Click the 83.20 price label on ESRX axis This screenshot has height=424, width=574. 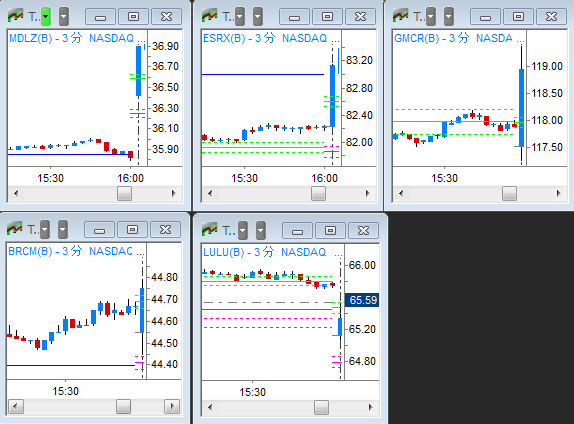(x=359, y=60)
